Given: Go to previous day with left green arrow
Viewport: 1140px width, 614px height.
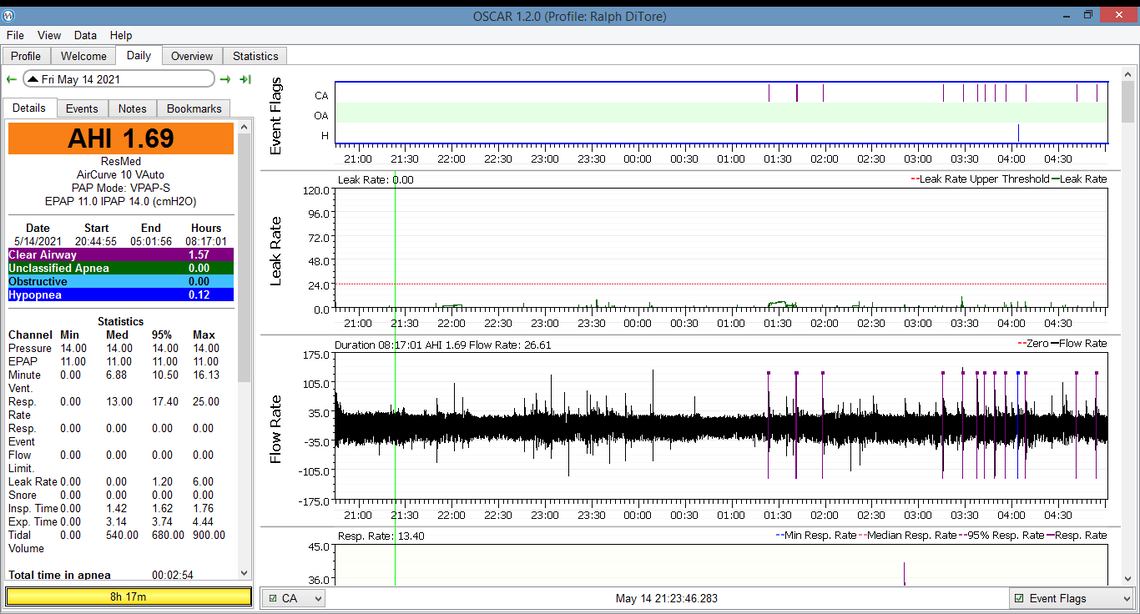Looking at the screenshot, I should (x=11, y=79).
